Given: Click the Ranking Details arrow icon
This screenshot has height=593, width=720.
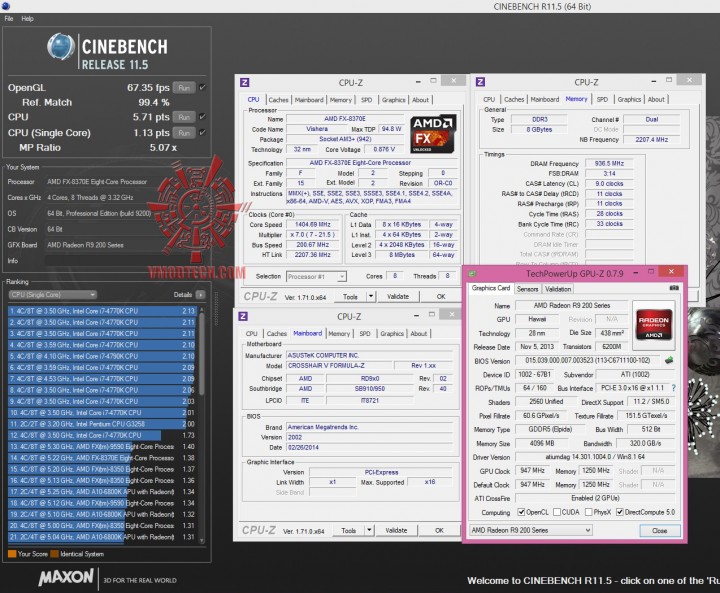Looking at the screenshot, I should click(200, 294).
